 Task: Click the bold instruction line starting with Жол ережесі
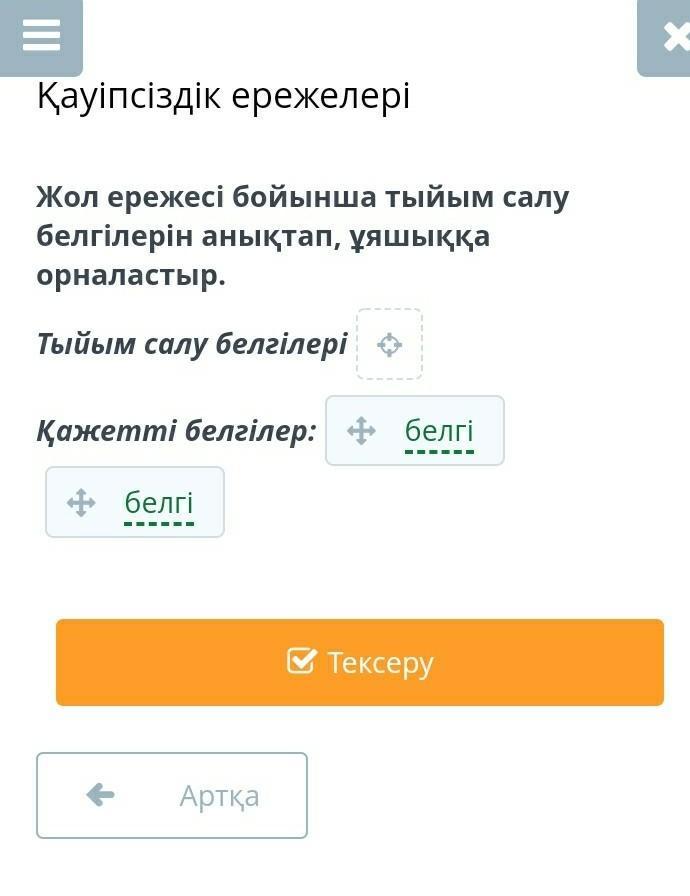[303, 197]
